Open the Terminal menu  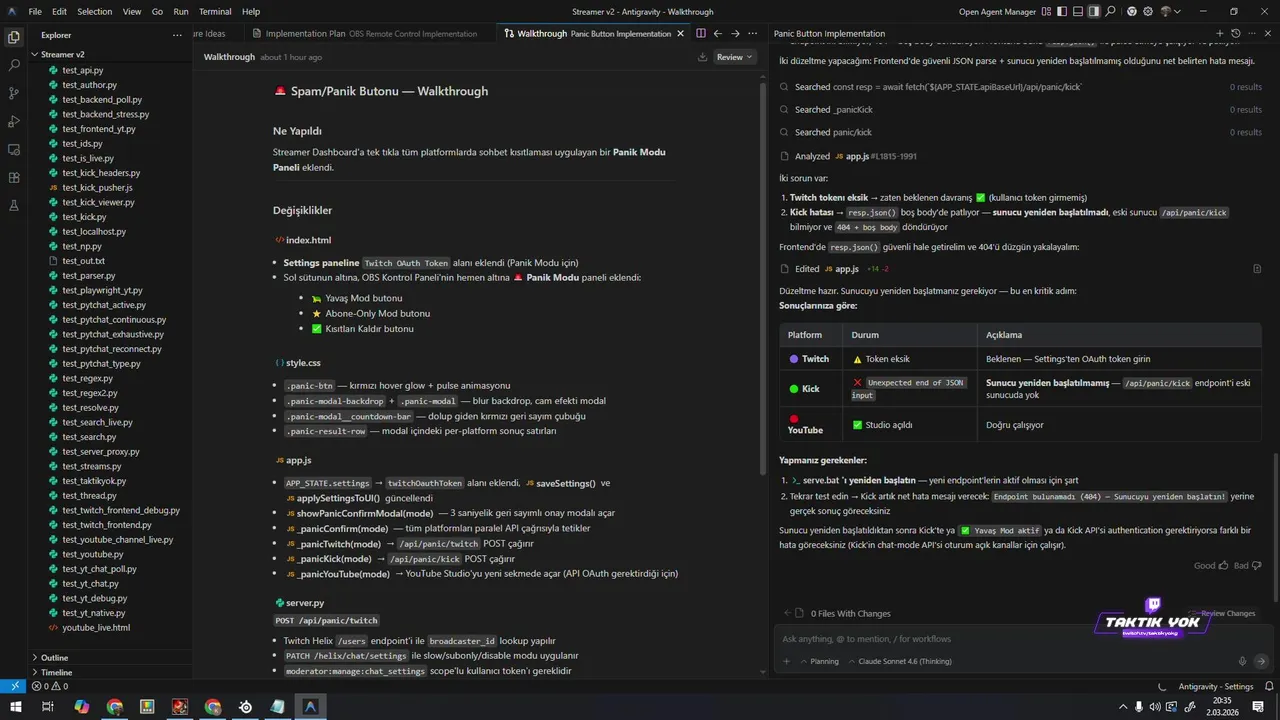pyautogui.click(x=215, y=12)
